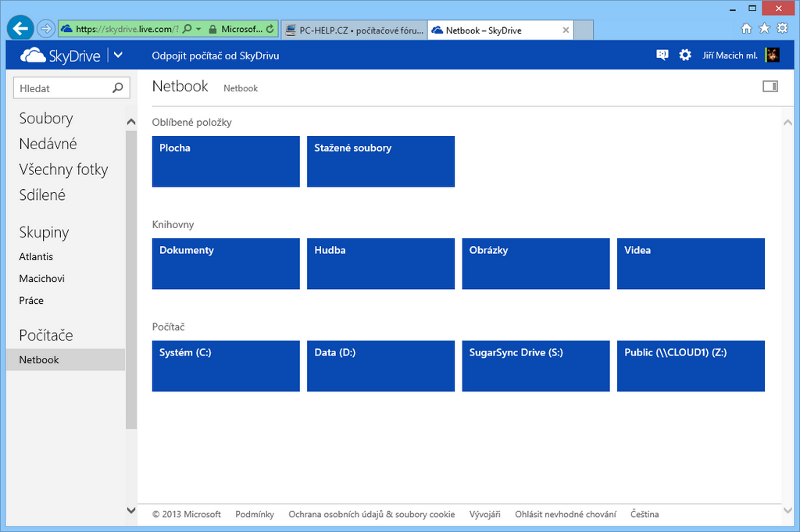The height and width of the screenshot is (532, 800).
Task: Open the Dokumenty library tile
Action: click(x=226, y=263)
